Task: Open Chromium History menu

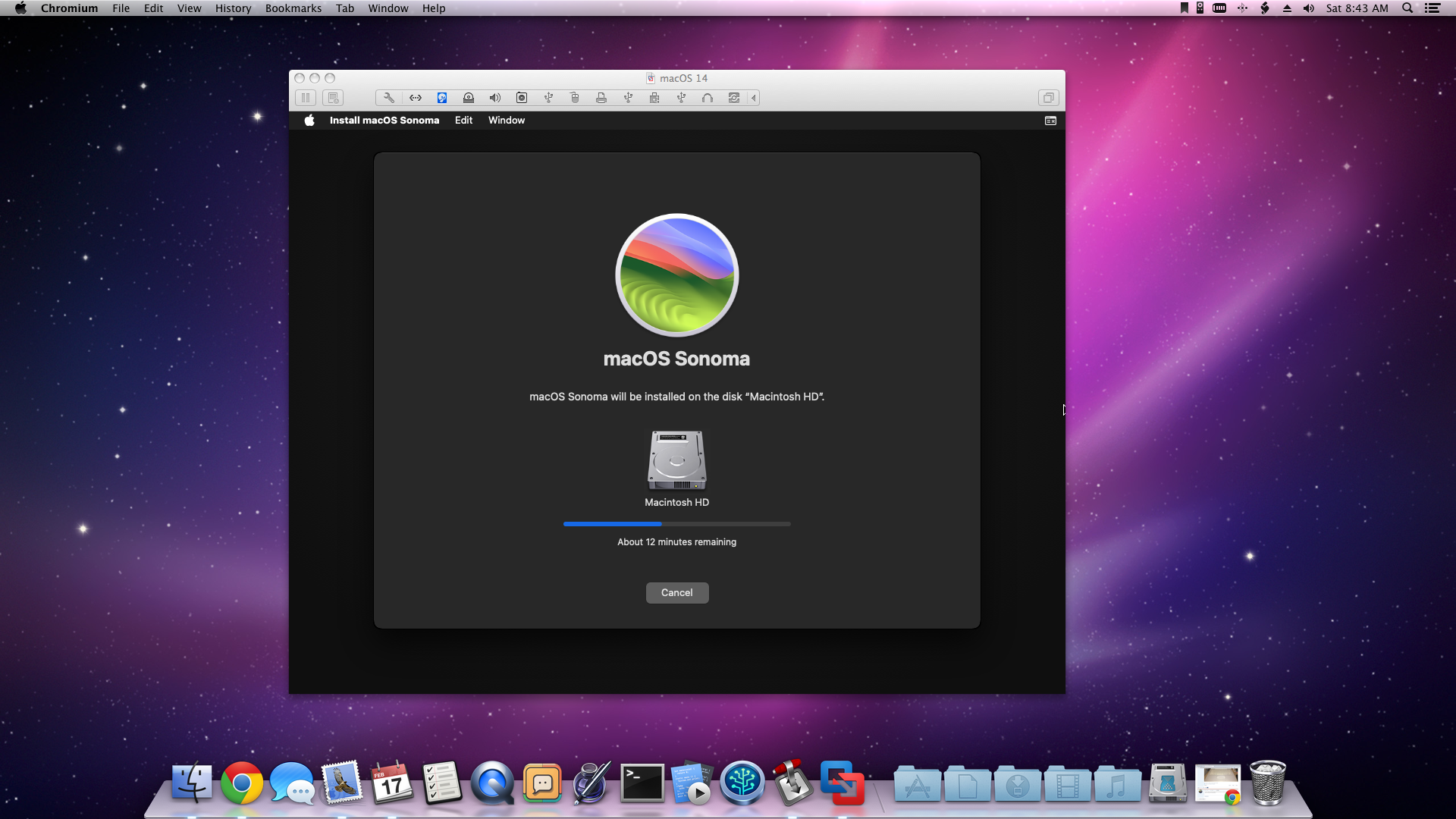Action: [x=233, y=8]
